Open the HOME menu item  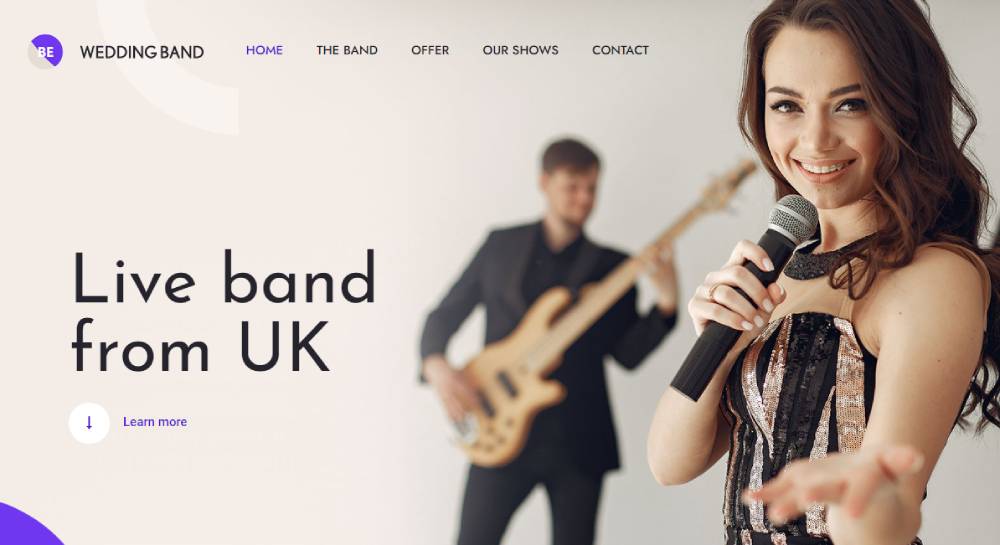(264, 50)
